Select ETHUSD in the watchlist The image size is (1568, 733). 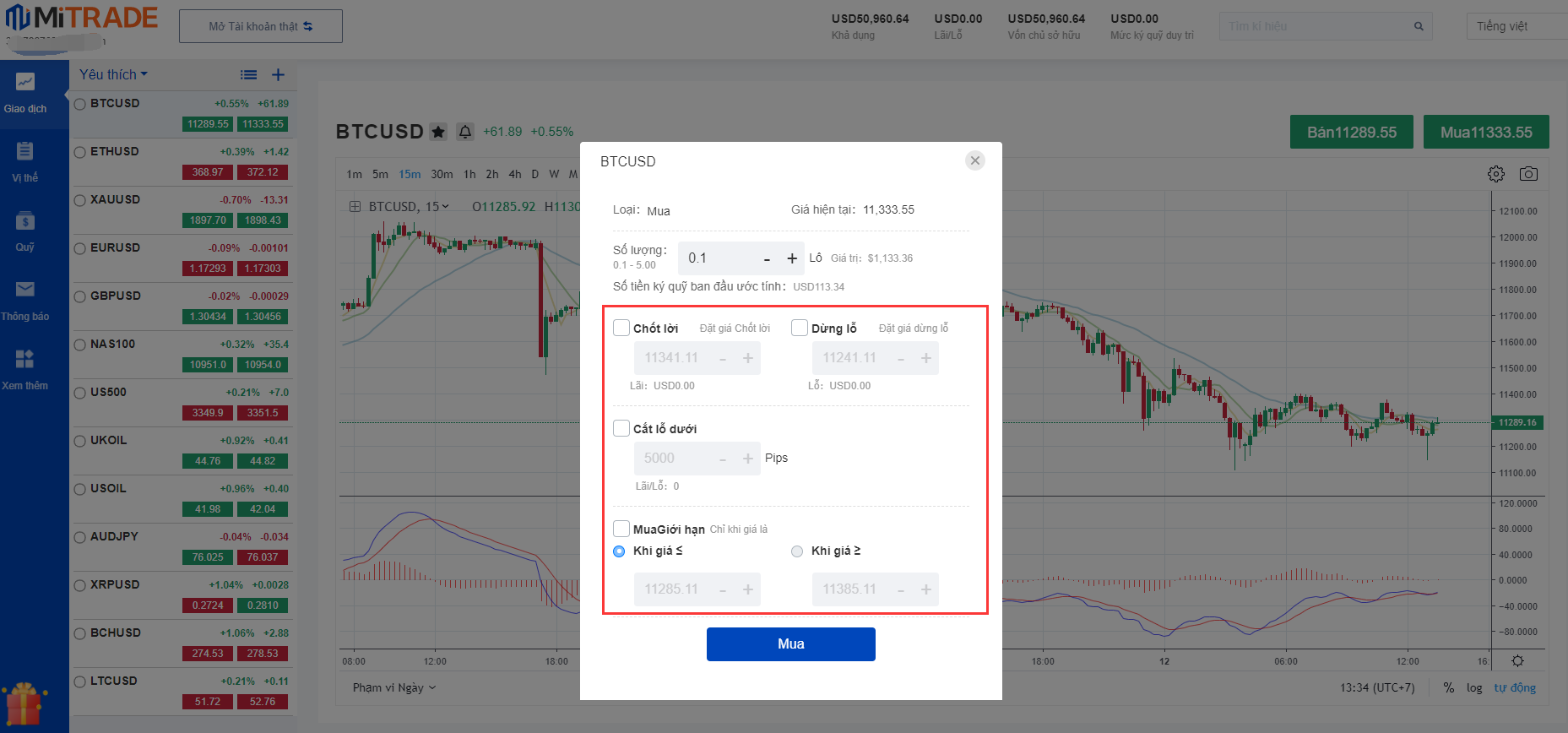(115, 151)
